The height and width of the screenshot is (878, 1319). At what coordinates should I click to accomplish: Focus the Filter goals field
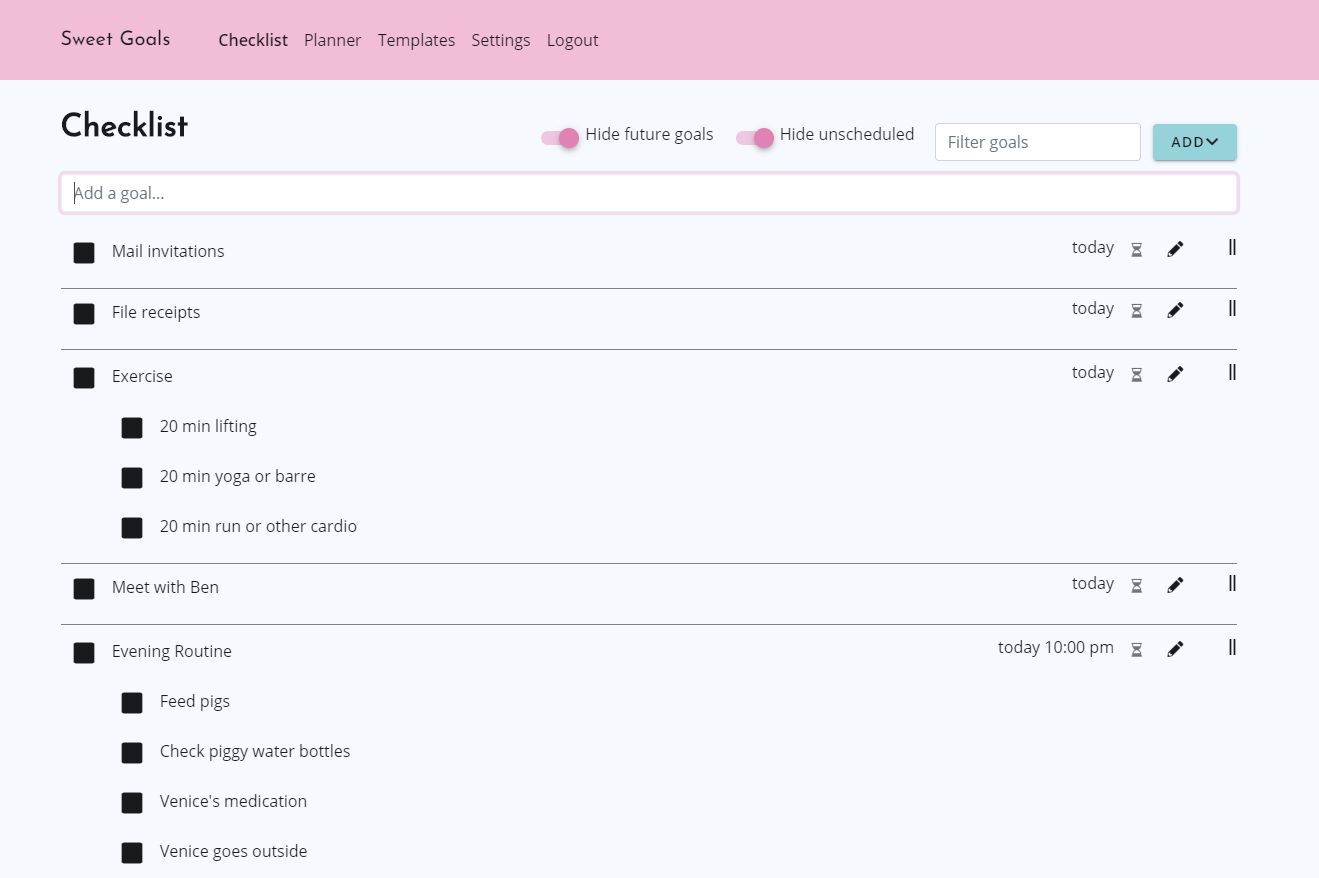[x=1038, y=142]
